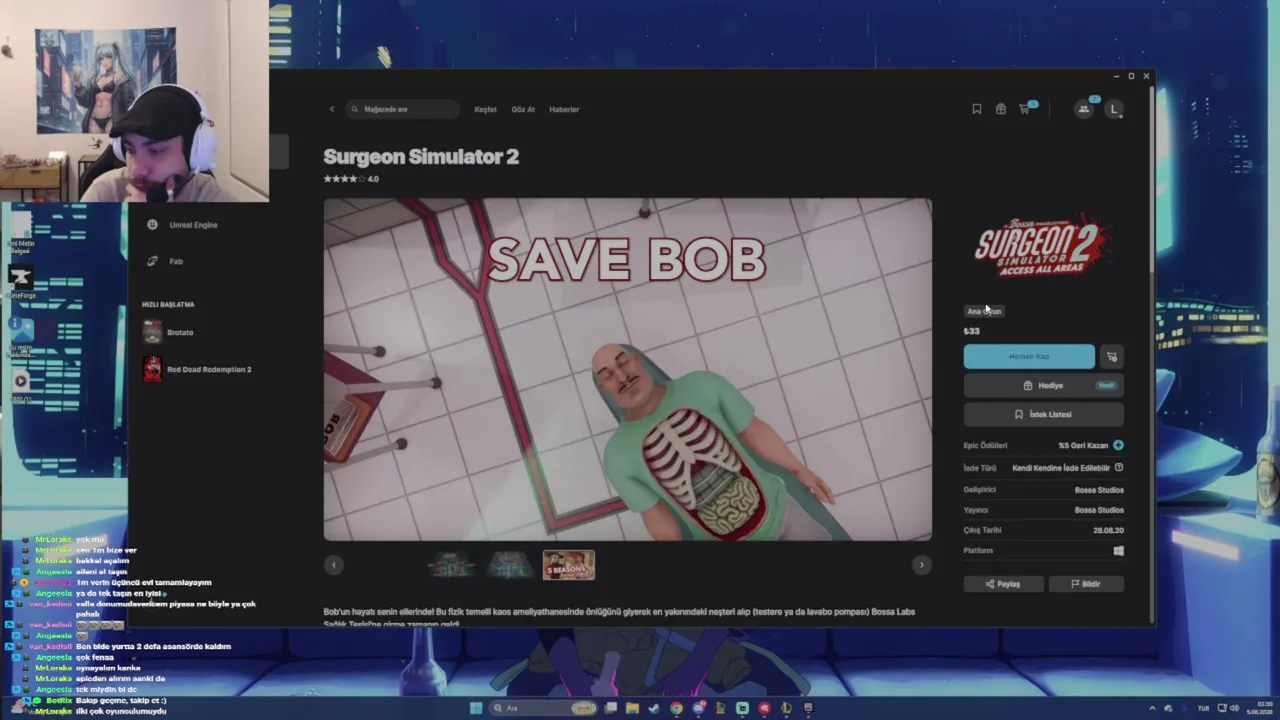Add Surgeon Simulator 2 to cart icon
Screen dimensions: 1280x720
(1112, 356)
